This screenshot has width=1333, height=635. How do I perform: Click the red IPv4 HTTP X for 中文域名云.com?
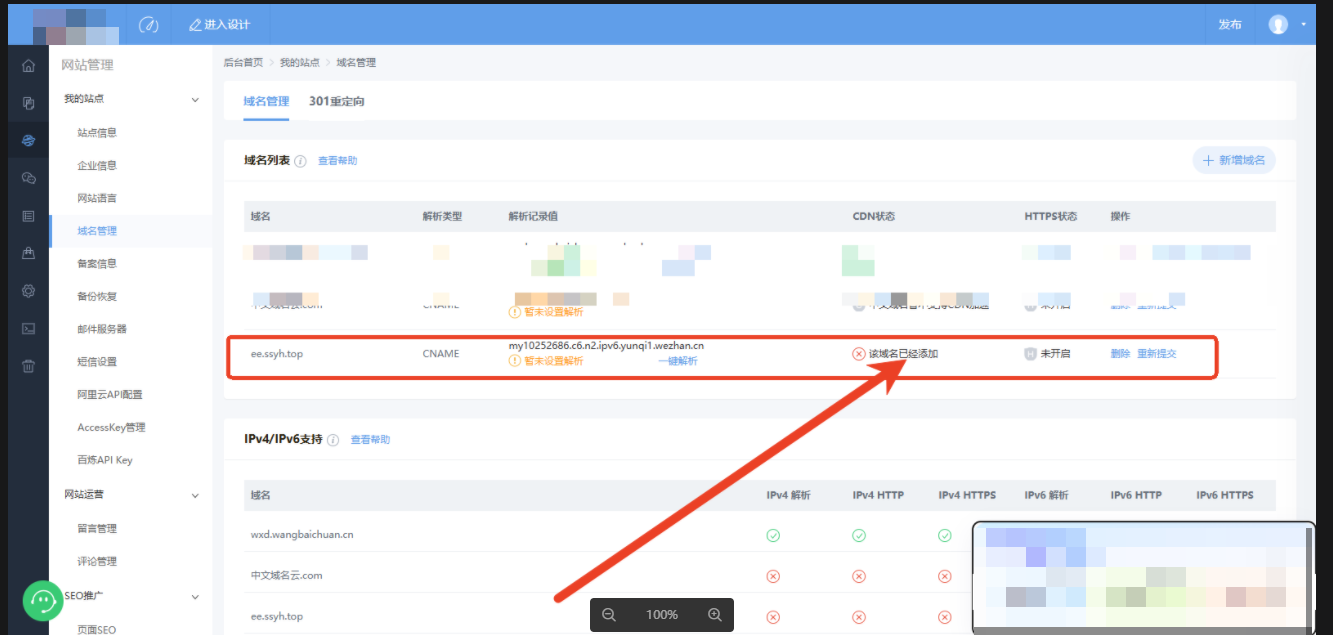[859, 576]
